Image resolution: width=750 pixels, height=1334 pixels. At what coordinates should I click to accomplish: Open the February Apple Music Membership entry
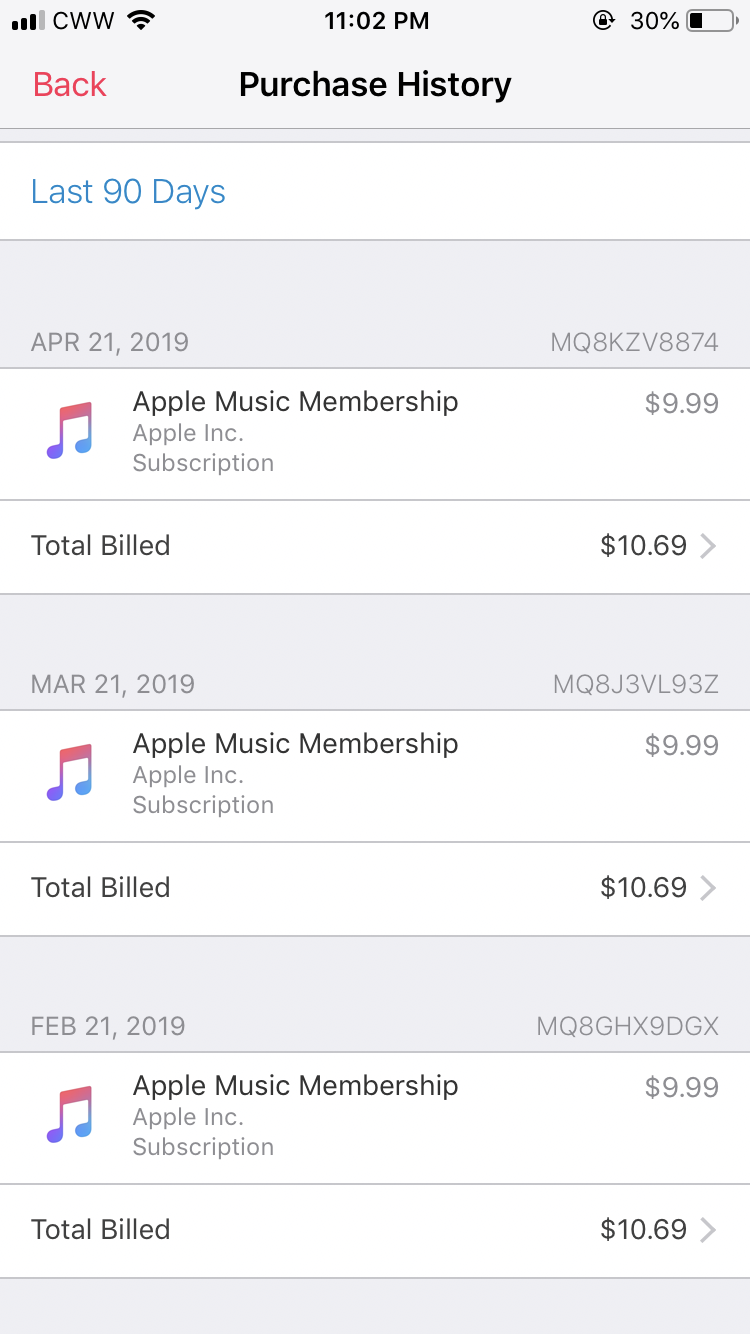(296, 1086)
